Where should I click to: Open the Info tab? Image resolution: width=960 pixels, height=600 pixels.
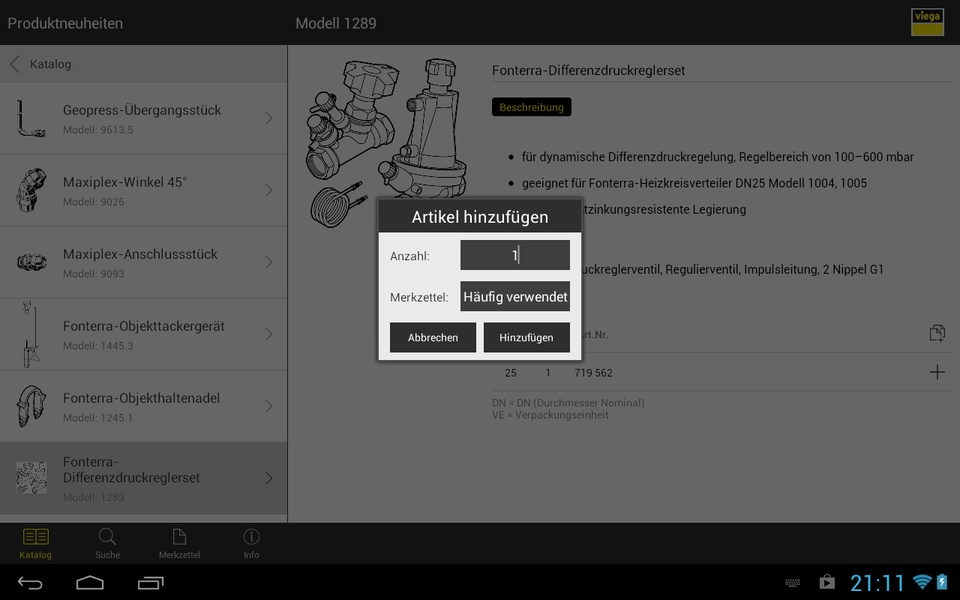click(251, 543)
